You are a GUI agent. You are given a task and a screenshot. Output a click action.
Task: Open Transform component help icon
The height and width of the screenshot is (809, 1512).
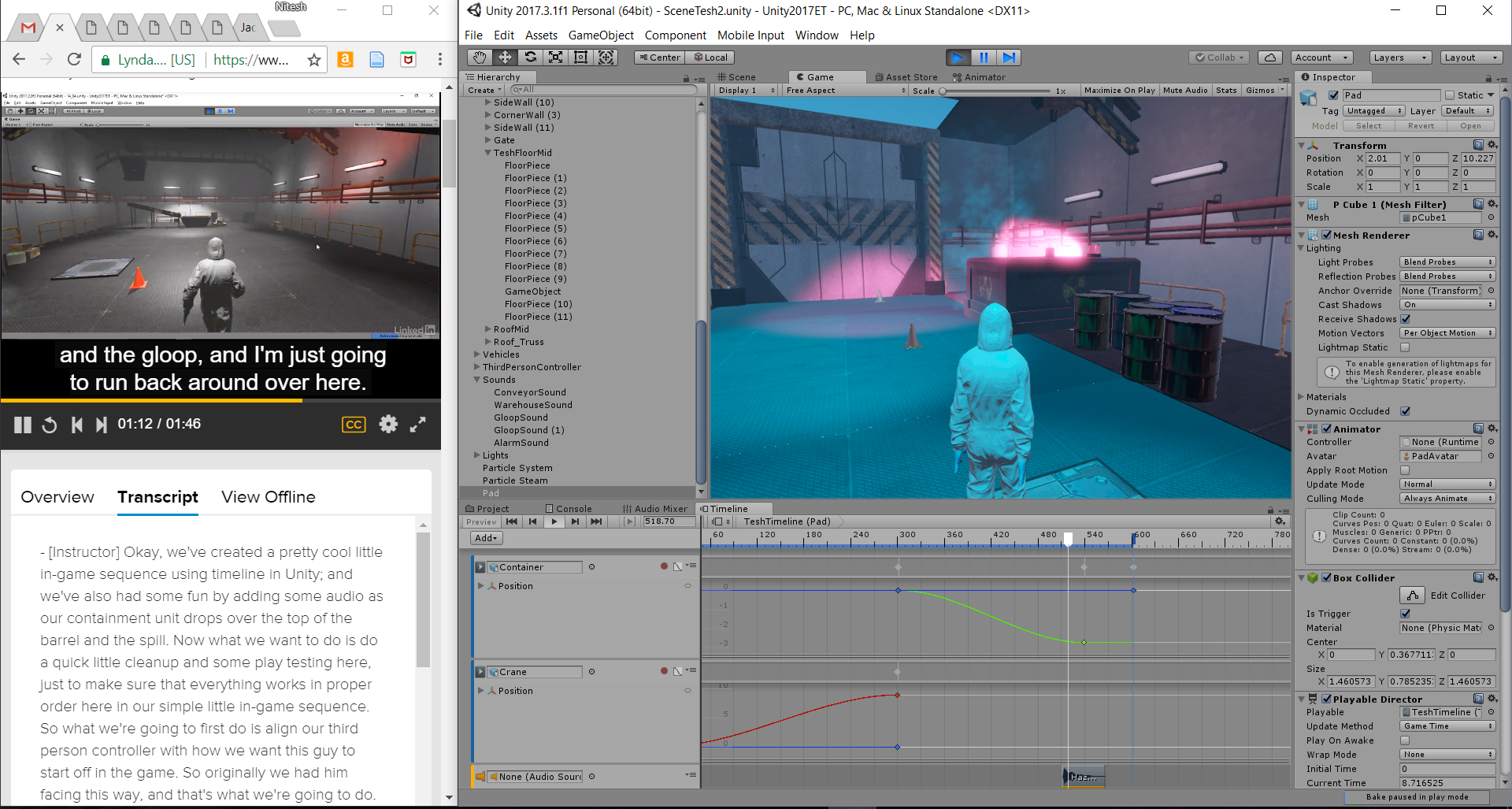click(x=1478, y=145)
